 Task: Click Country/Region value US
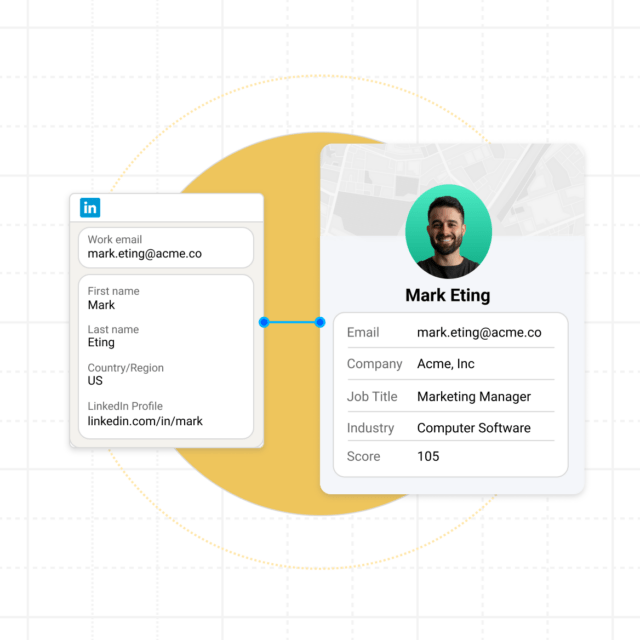coord(95,380)
